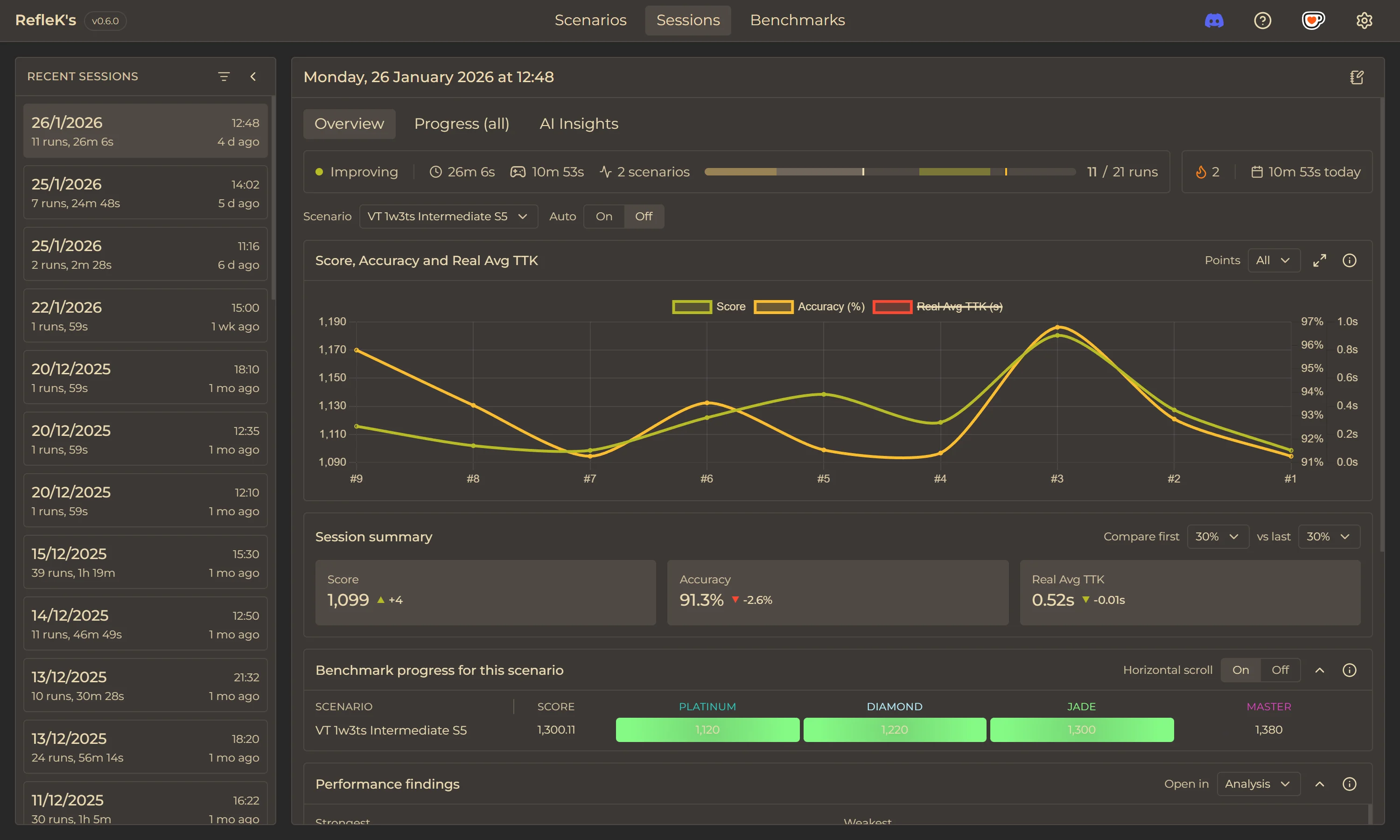Click the edit notes pencil icon

[1358, 77]
